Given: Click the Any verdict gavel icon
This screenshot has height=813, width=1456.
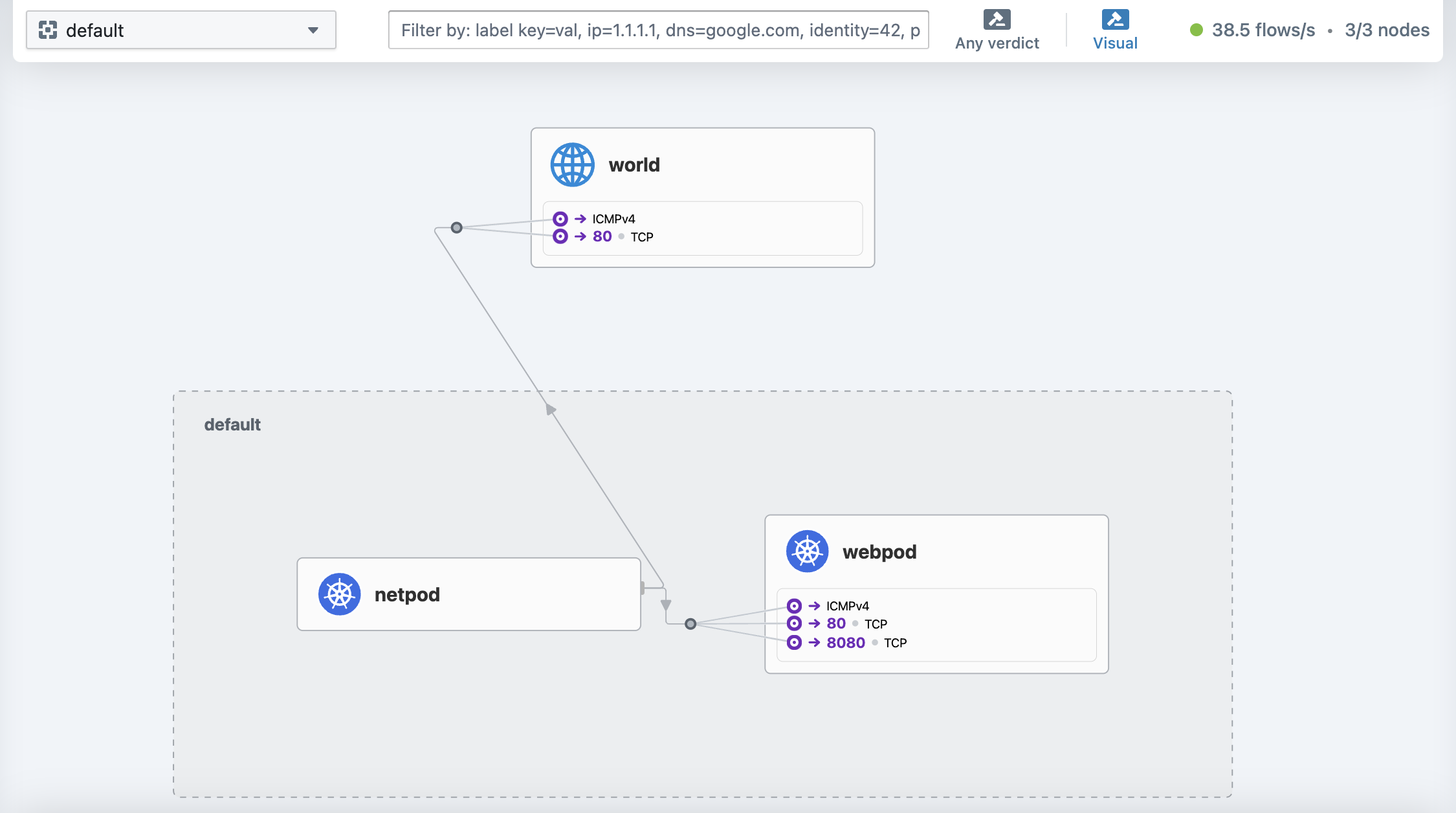Looking at the screenshot, I should pos(997,19).
